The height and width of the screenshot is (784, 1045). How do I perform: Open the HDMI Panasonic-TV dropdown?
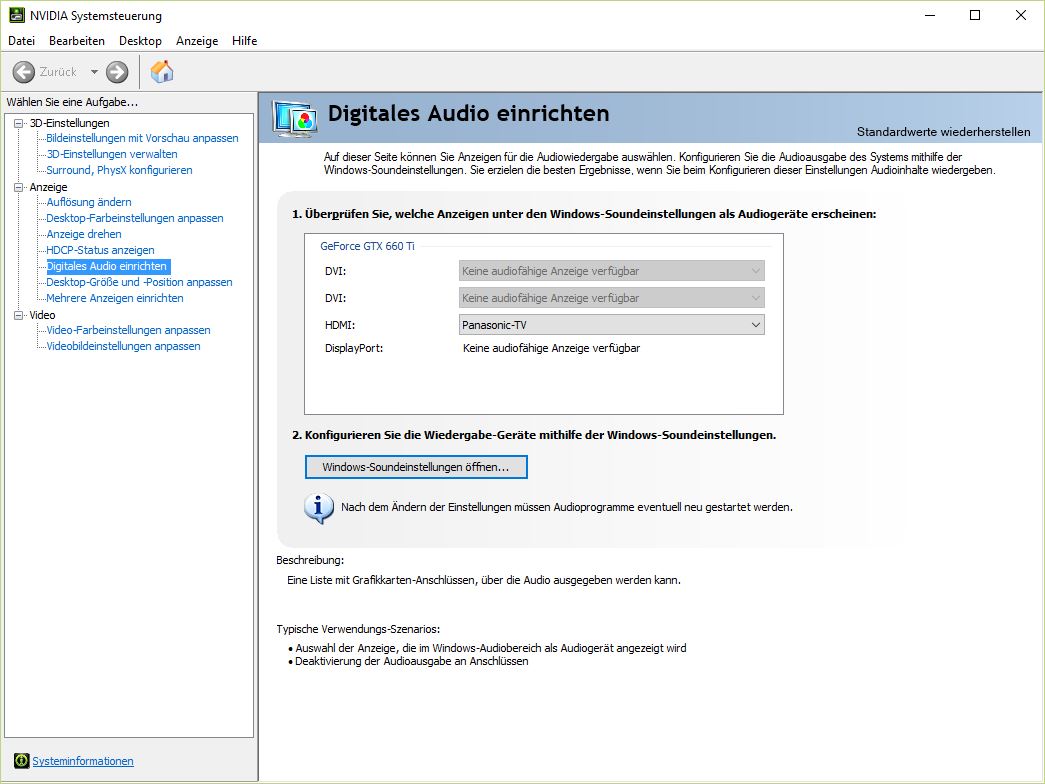point(611,325)
